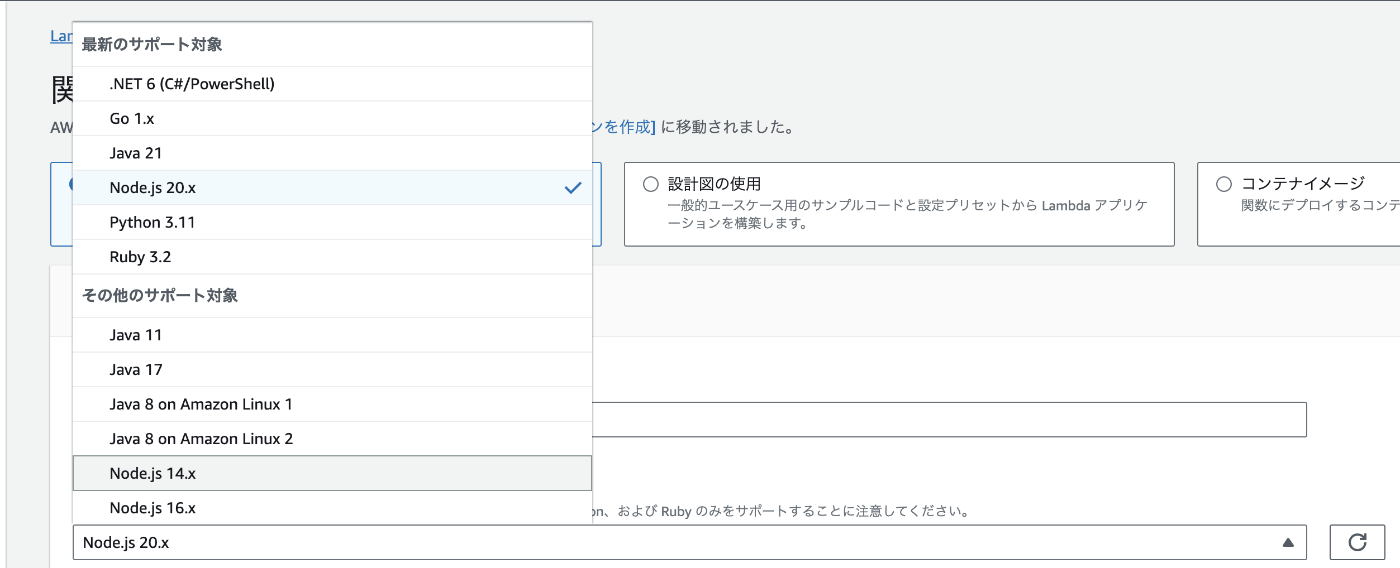Open the Lambda breadcrumb link

61,36
